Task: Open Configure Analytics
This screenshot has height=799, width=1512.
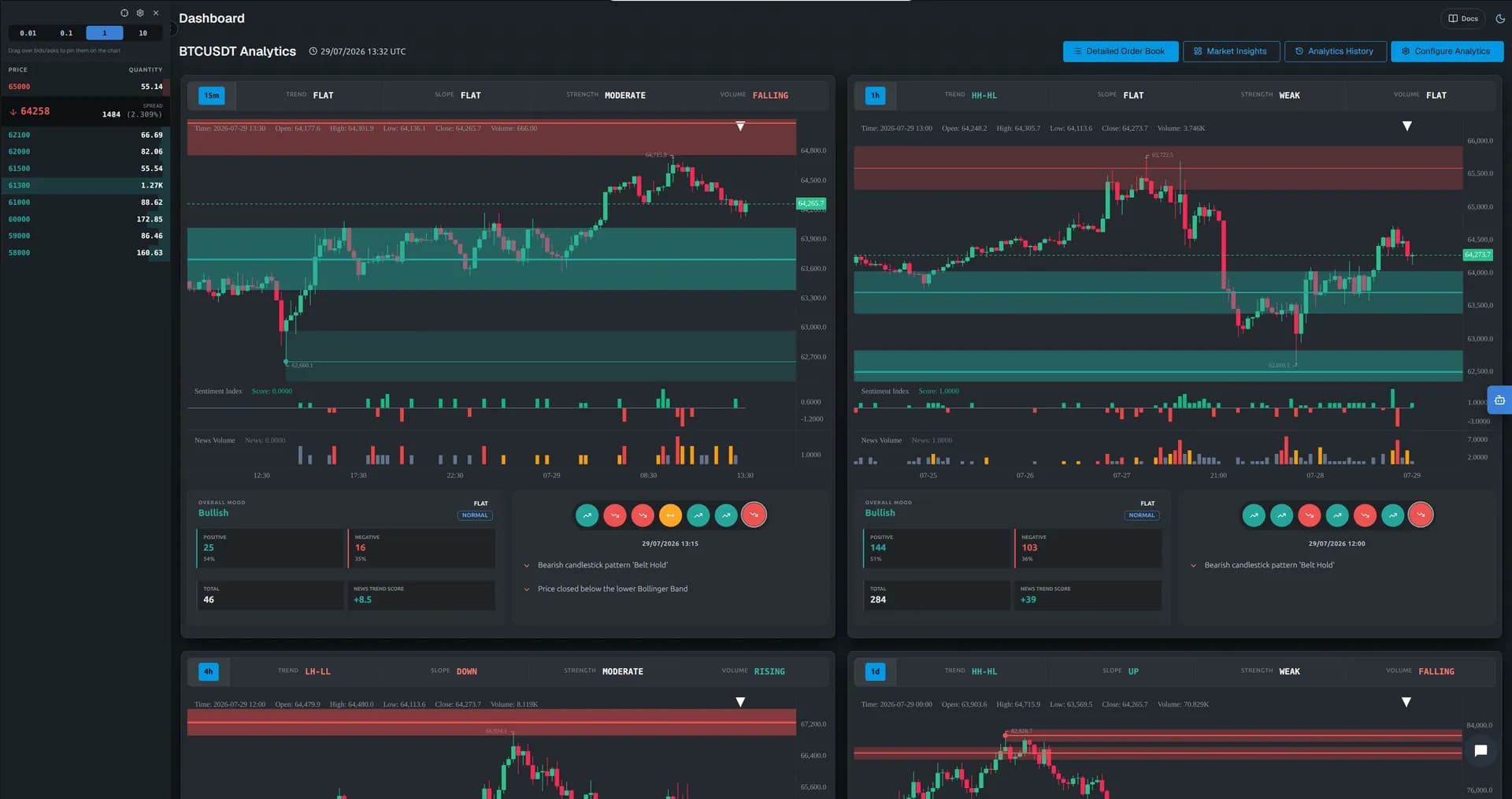Action: tap(1447, 51)
